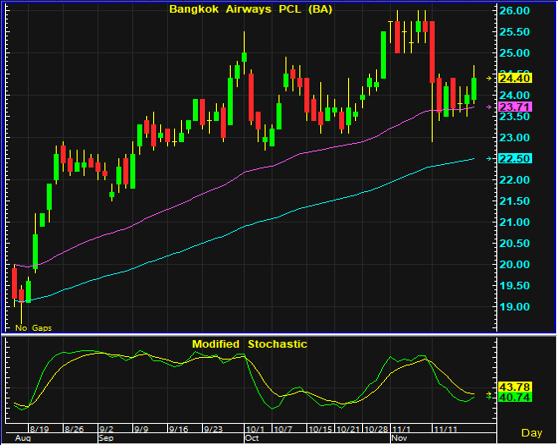Click the Nov month label
The width and height of the screenshot is (558, 445).
tap(399, 438)
